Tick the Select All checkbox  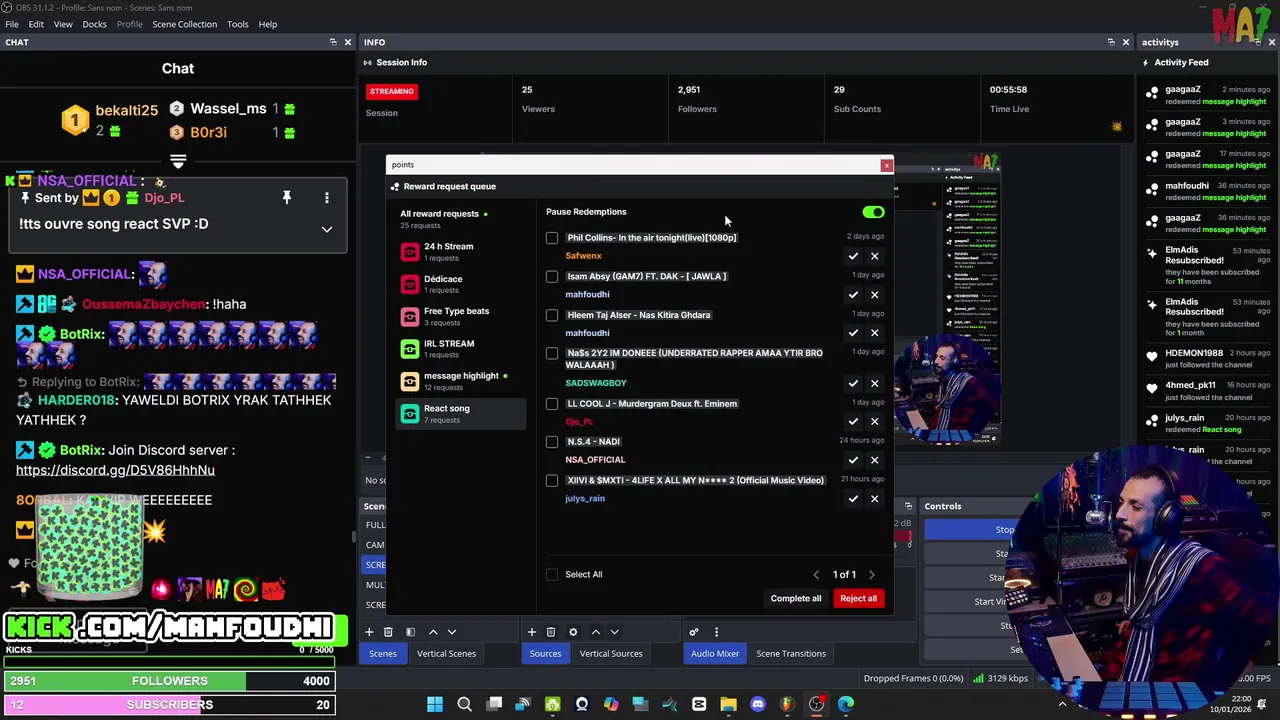[552, 574]
